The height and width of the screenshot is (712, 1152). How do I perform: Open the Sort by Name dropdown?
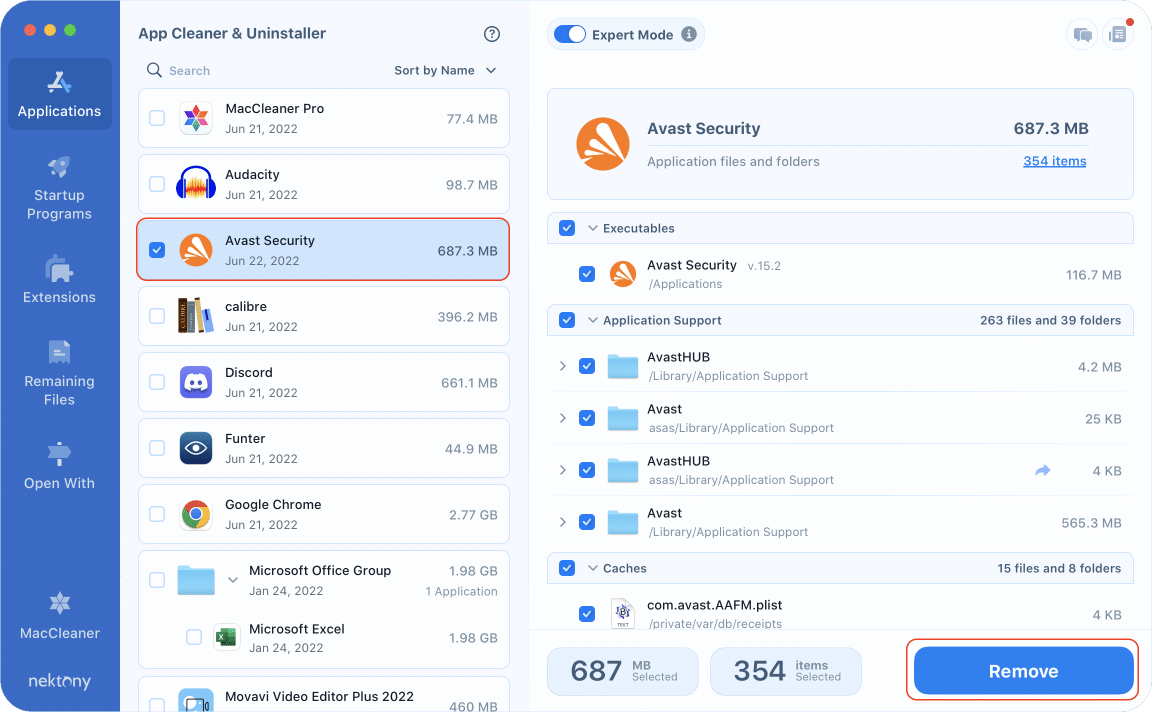pyautogui.click(x=445, y=71)
